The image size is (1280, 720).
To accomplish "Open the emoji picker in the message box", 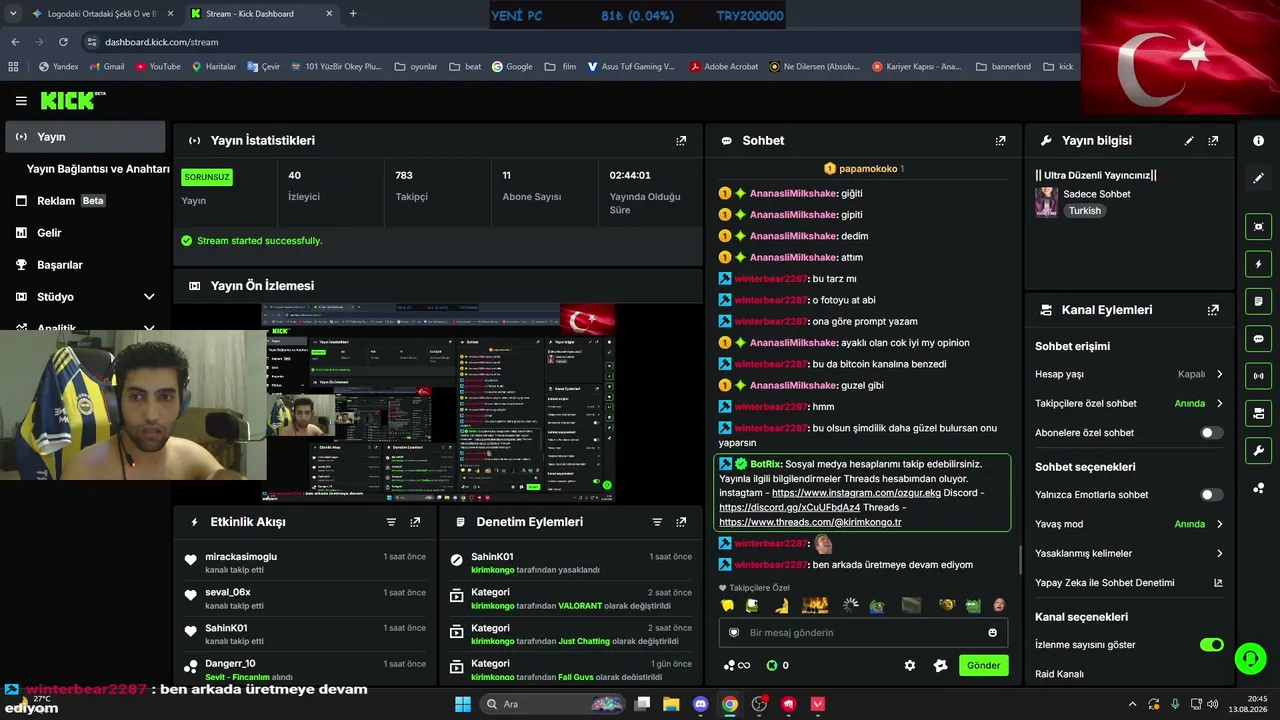I will point(992,633).
